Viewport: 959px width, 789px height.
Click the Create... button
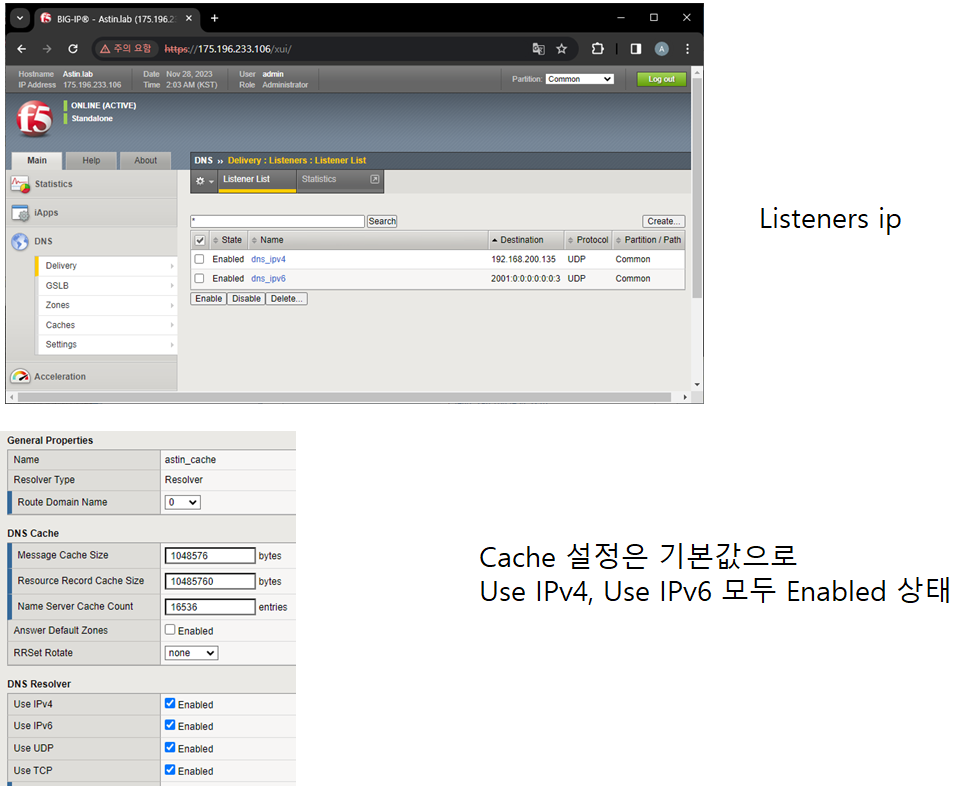pyautogui.click(x=664, y=221)
